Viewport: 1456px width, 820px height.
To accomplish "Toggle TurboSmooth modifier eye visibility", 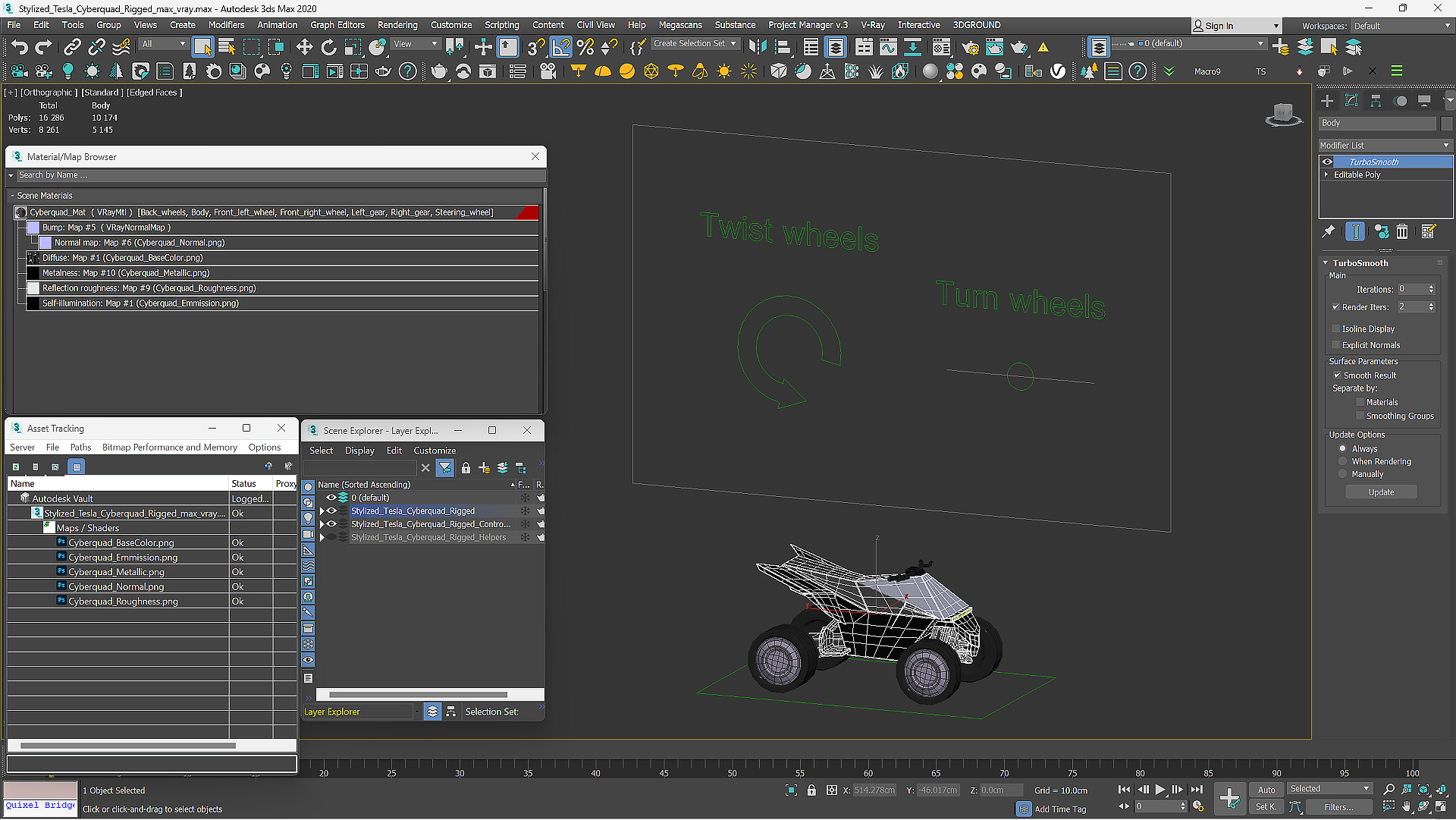I will coord(1327,162).
